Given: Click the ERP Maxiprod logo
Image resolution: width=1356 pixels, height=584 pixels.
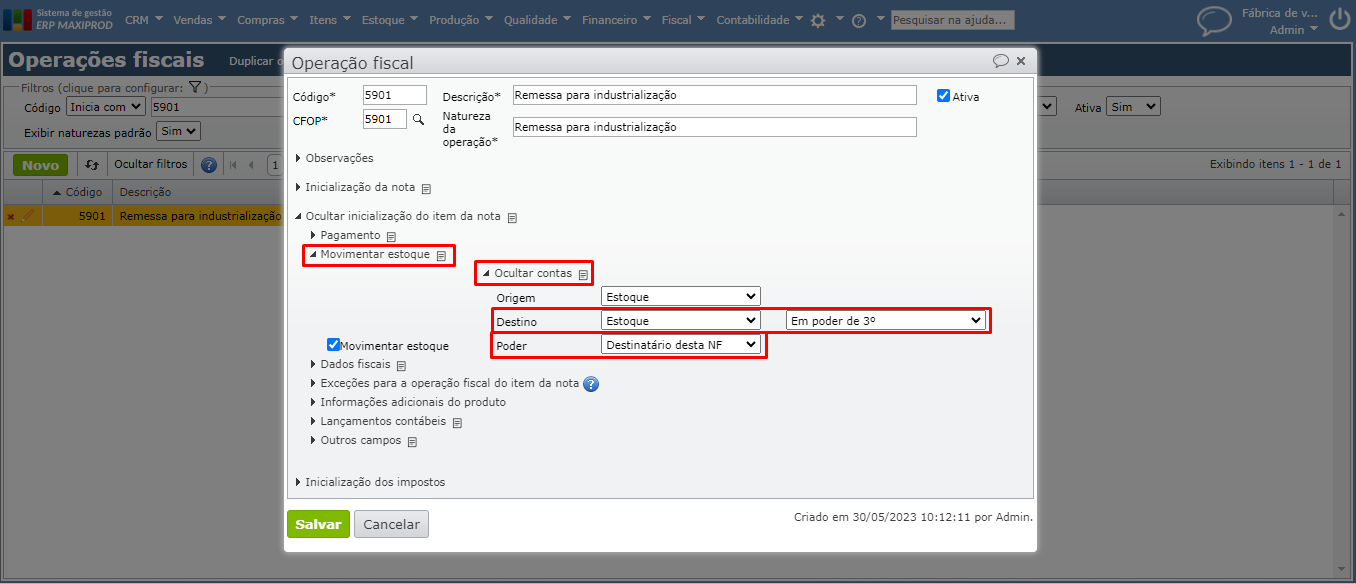Looking at the screenshot, I should (58, 19).
